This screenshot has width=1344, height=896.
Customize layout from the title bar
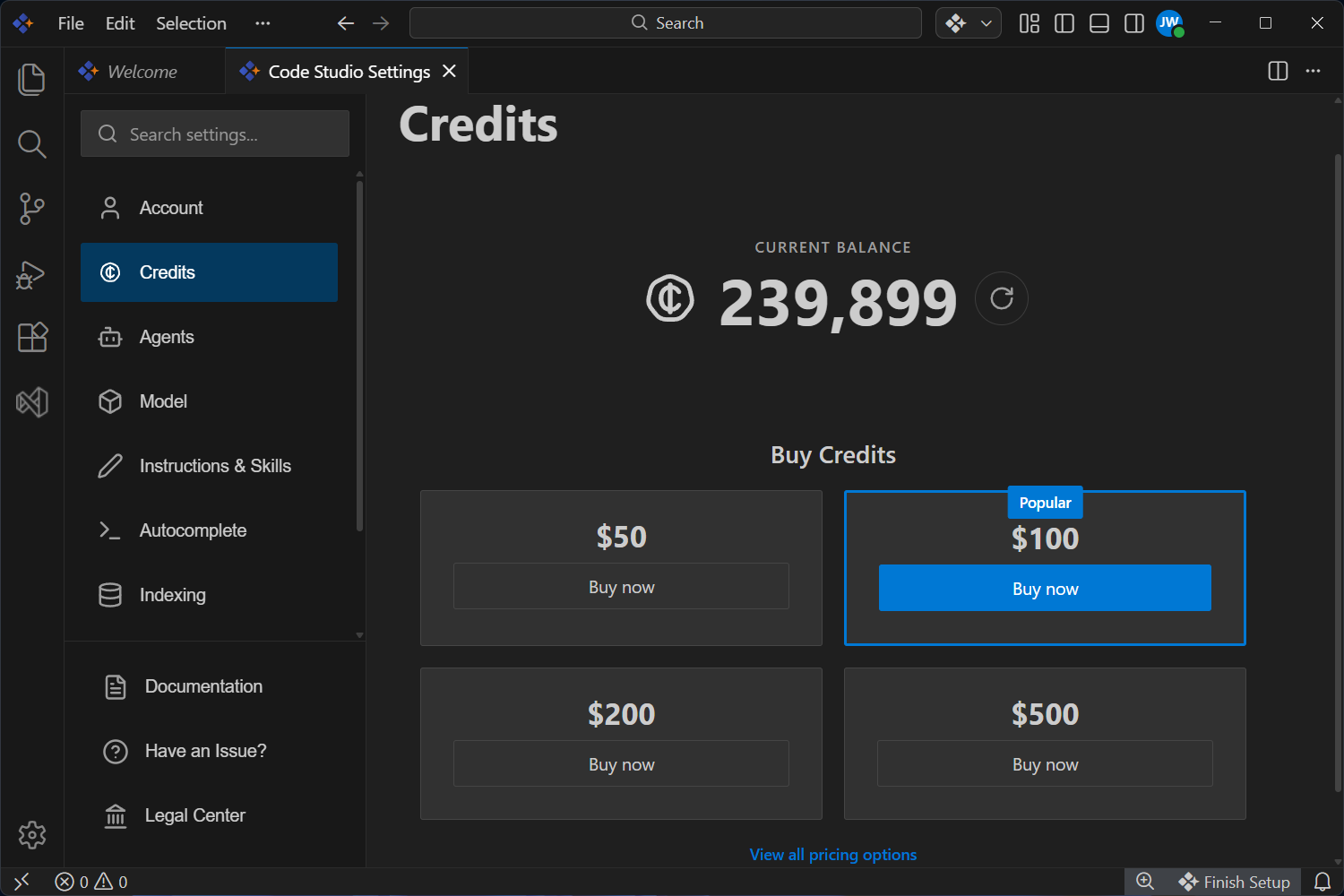[1030, 23]
